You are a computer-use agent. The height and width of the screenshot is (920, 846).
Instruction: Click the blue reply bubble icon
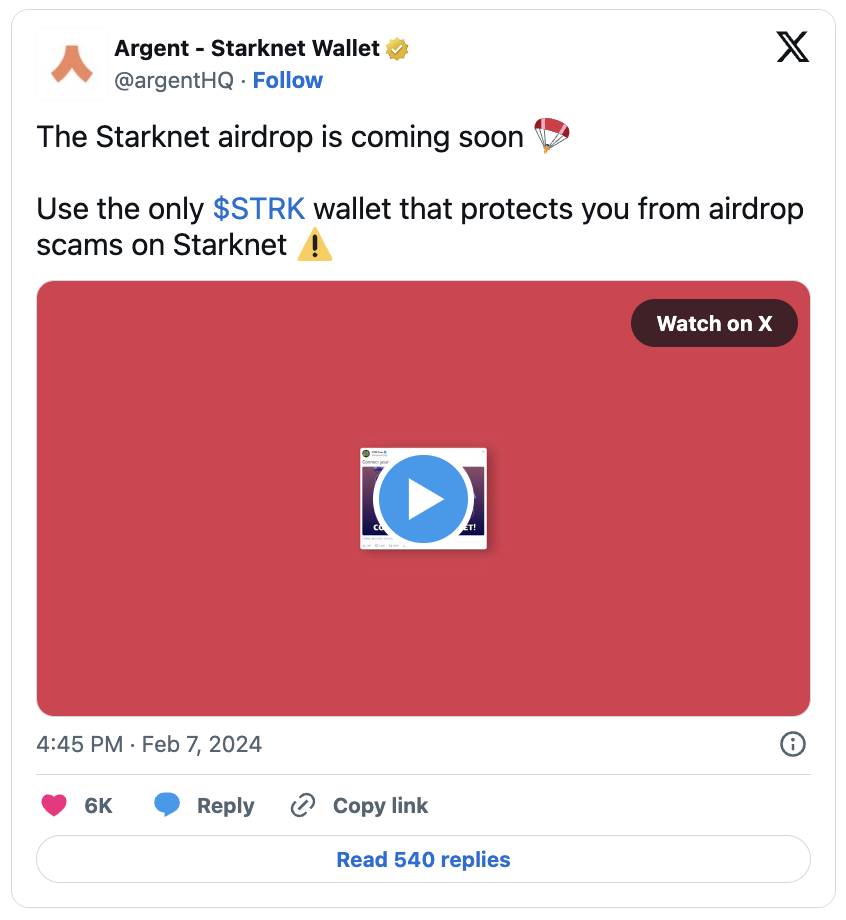tap(167, 804)
